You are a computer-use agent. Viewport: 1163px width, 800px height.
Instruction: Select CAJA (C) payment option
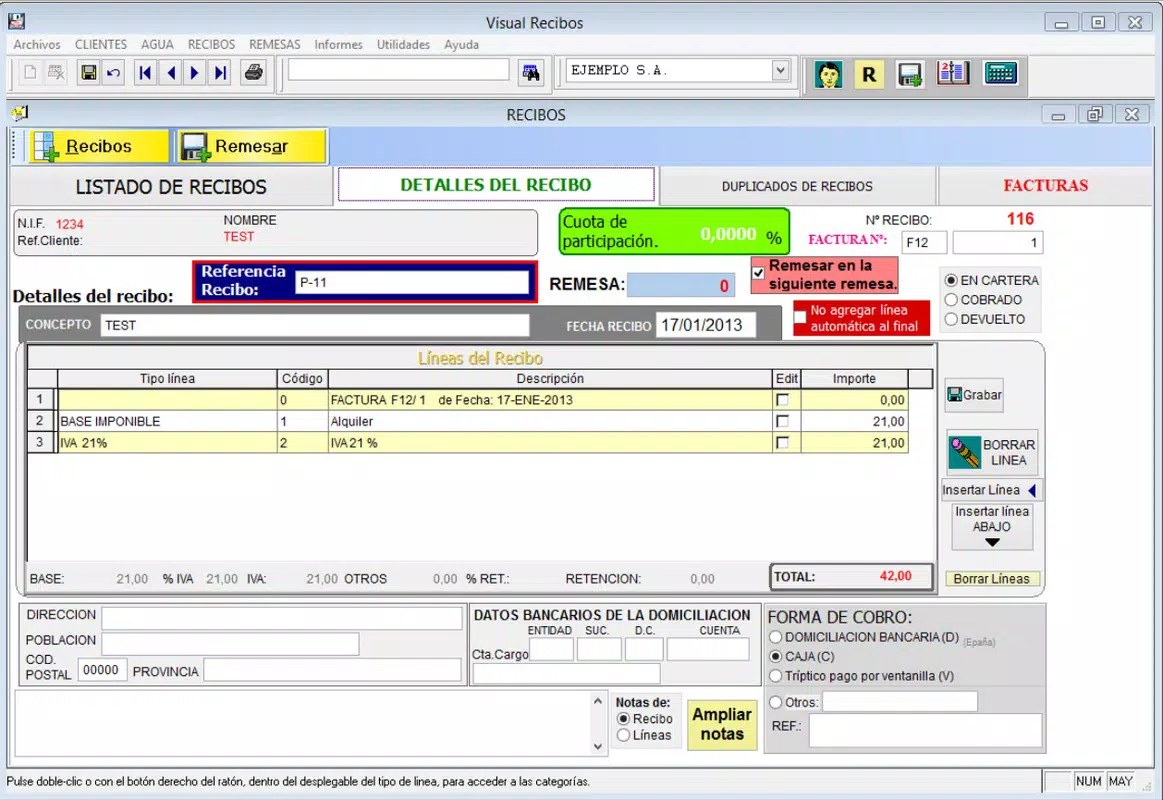(776, 656)
